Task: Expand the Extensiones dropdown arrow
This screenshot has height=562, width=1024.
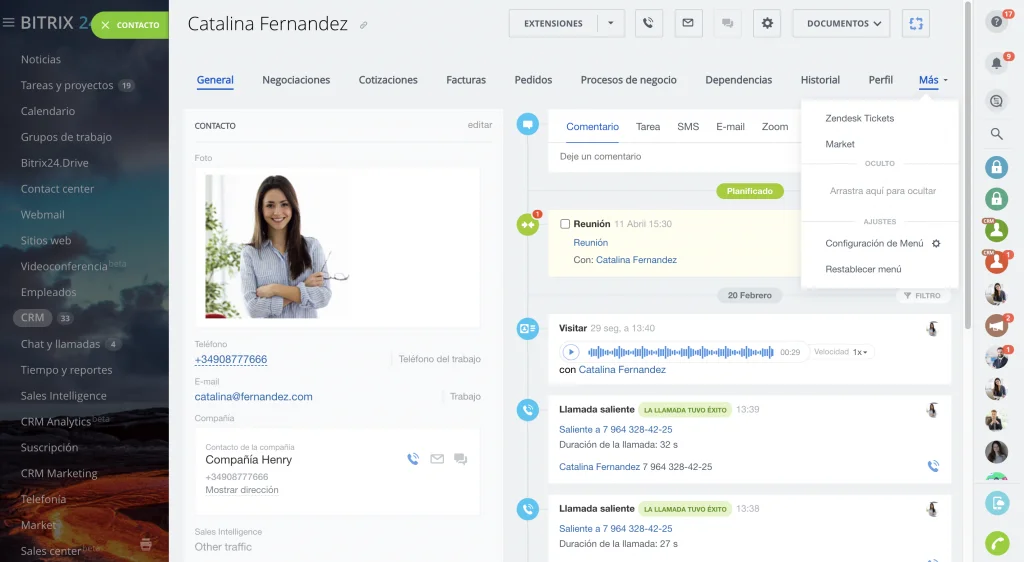Action: (x=611, y=23)
